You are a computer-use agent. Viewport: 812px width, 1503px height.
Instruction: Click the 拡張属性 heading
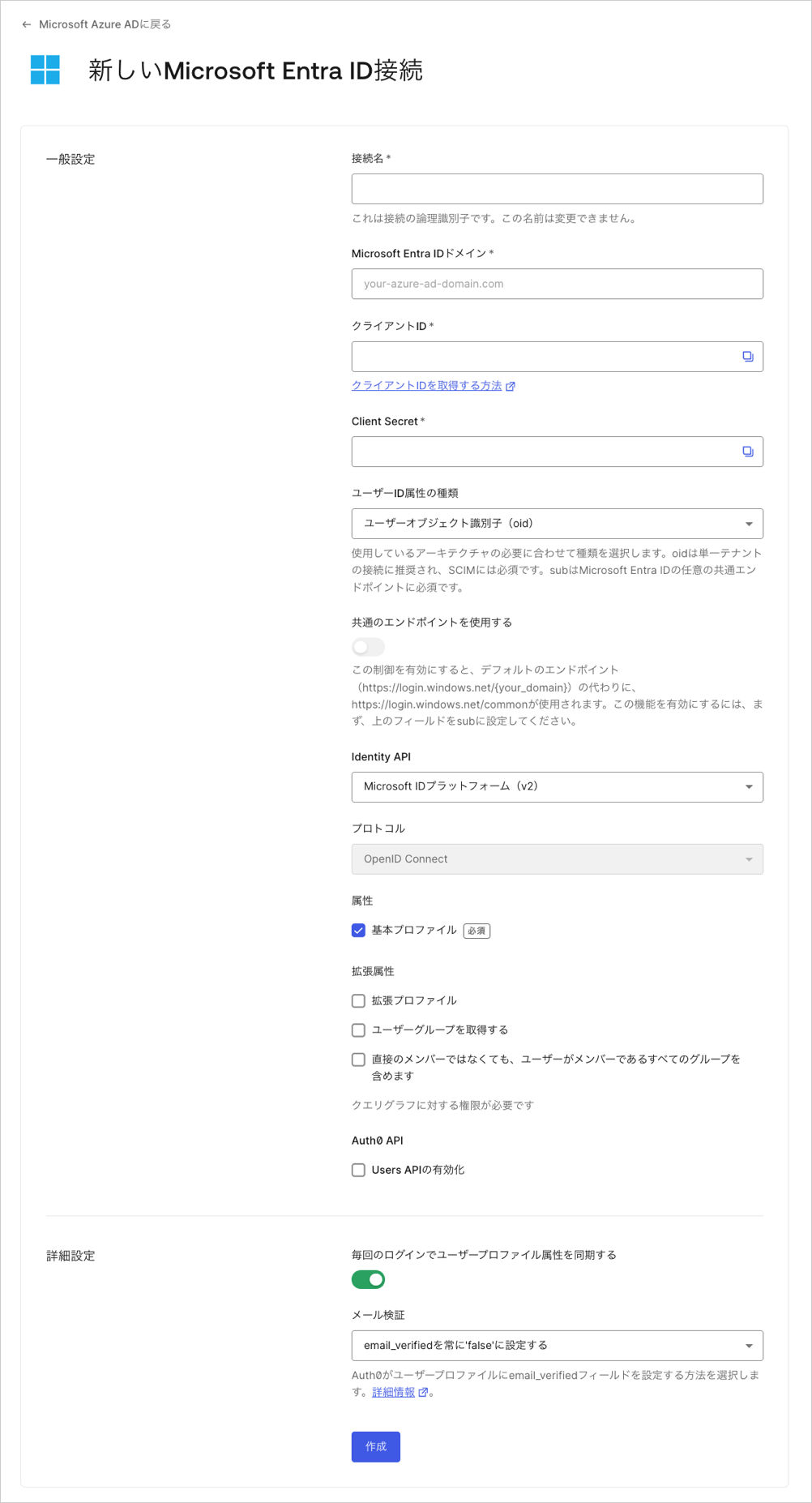coord(373,971)
